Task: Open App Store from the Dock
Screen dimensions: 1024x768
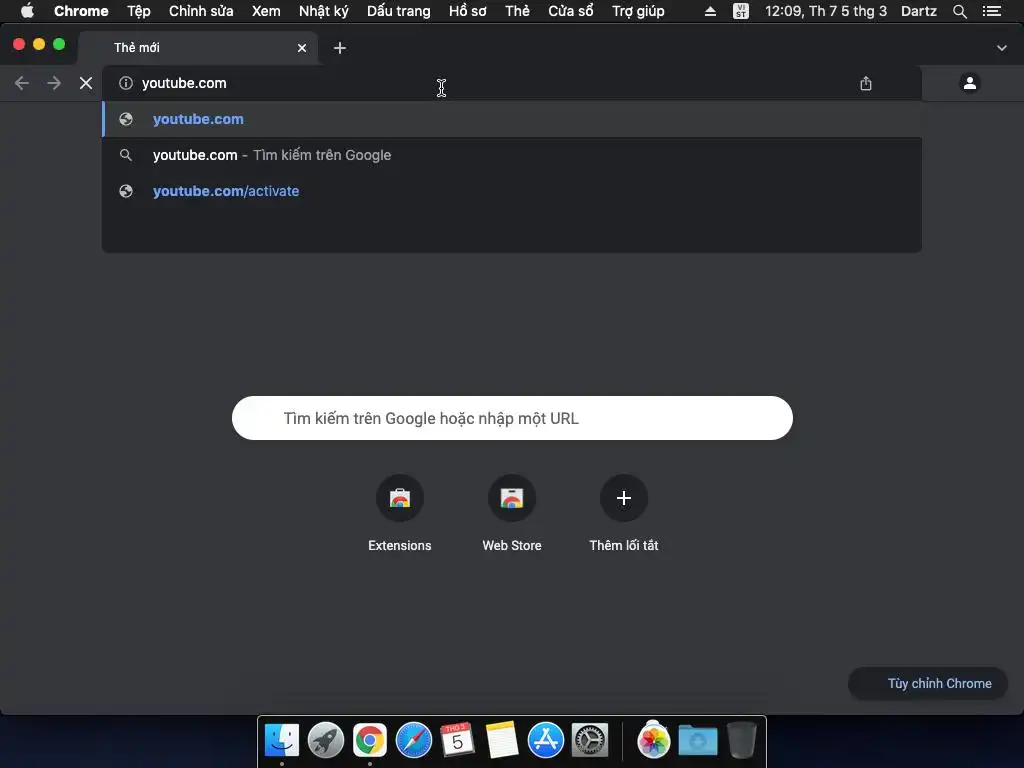Action: 545,740
